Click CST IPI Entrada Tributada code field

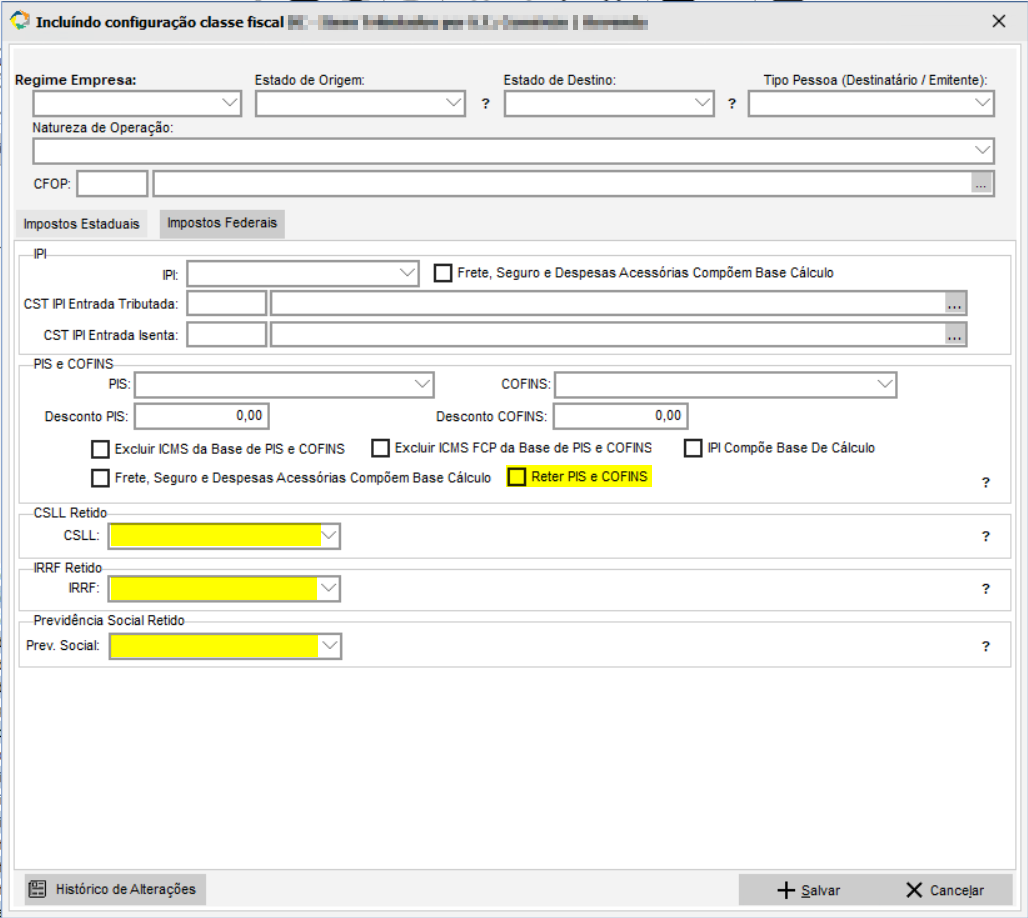(x=227, y=304)
